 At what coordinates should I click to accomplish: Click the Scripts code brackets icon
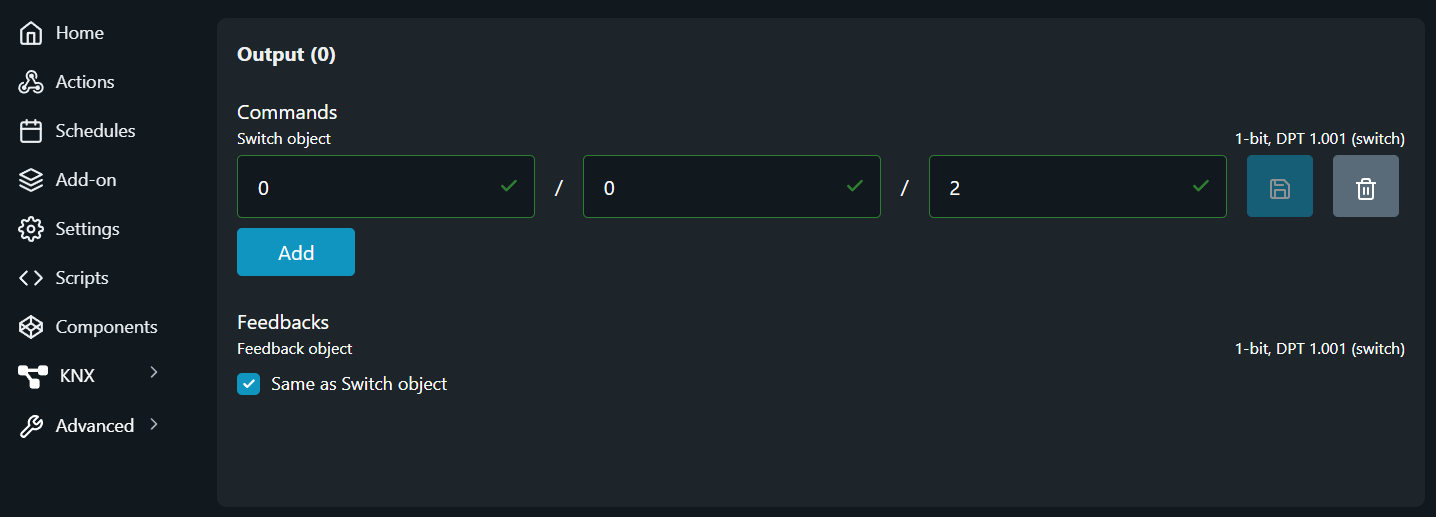tap(31, 278)
